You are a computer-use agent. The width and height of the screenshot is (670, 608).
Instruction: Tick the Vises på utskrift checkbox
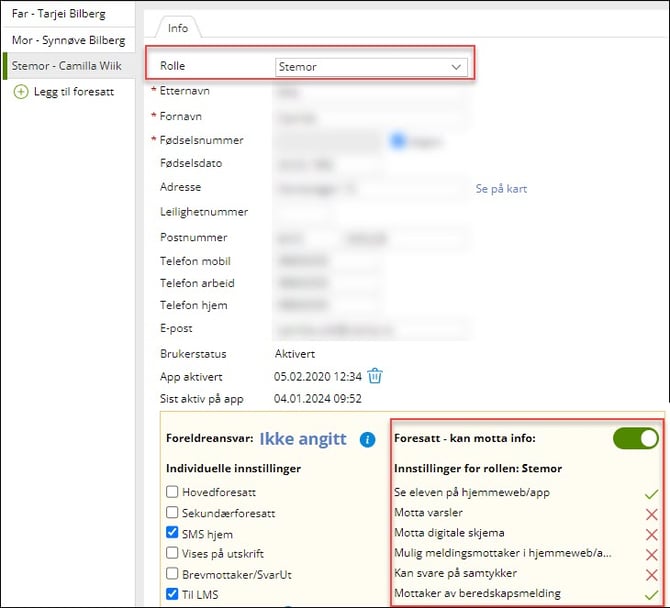pyautogui.click(x=173, y=554)
